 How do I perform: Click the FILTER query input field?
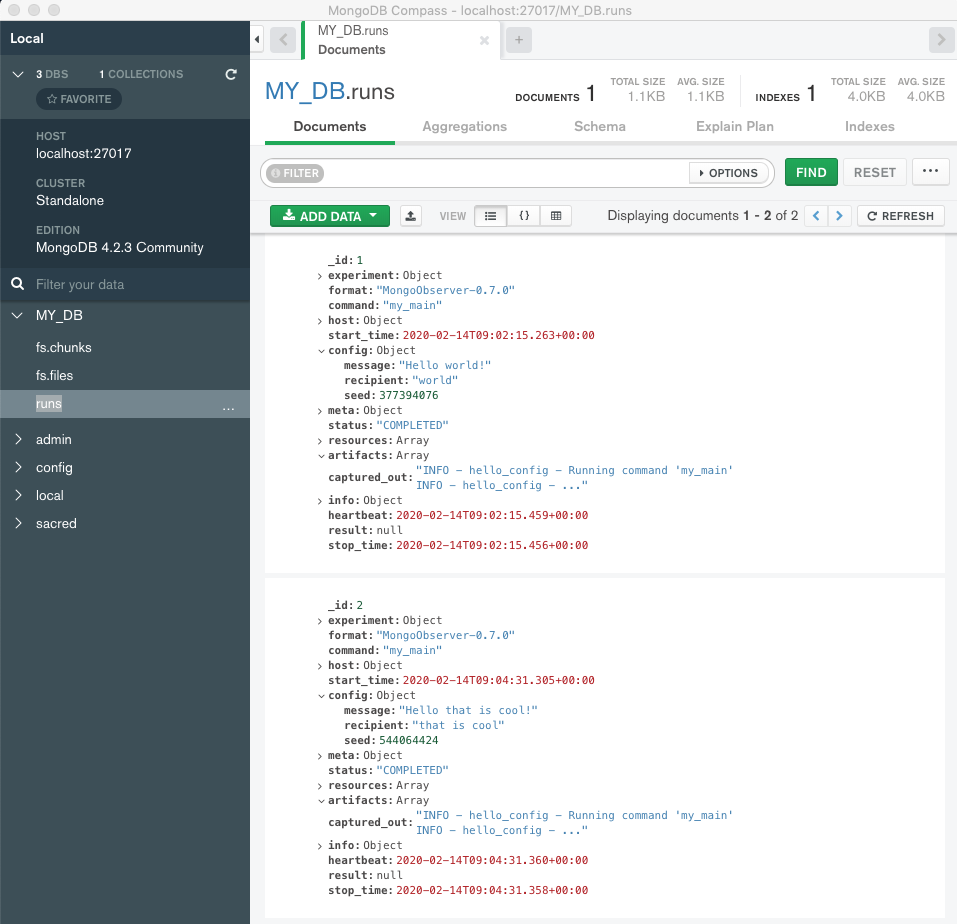point(505,173)
